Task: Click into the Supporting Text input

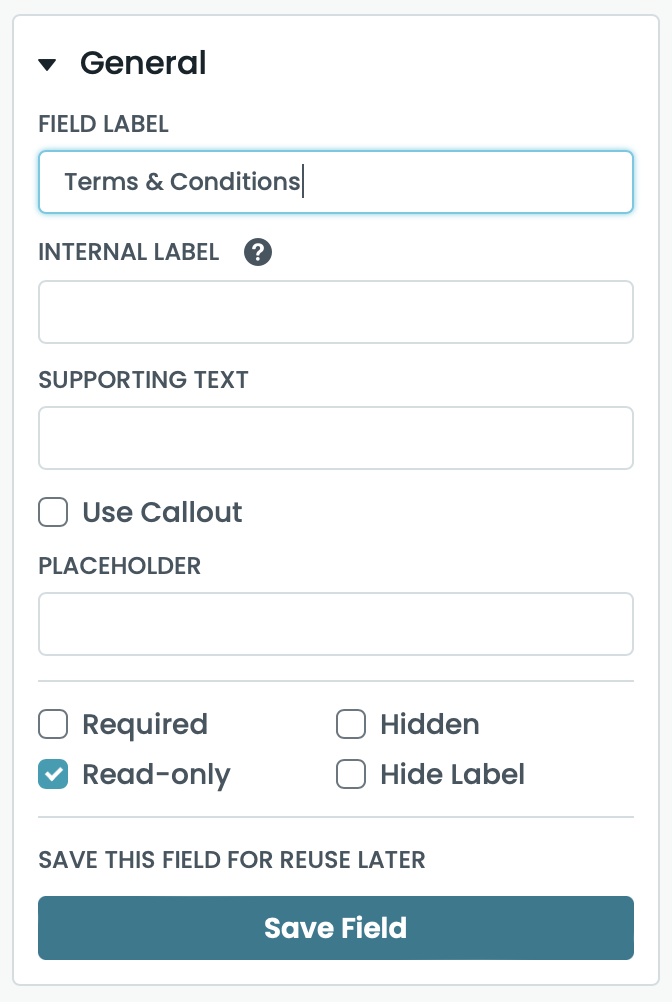Action: coord(335,438)
